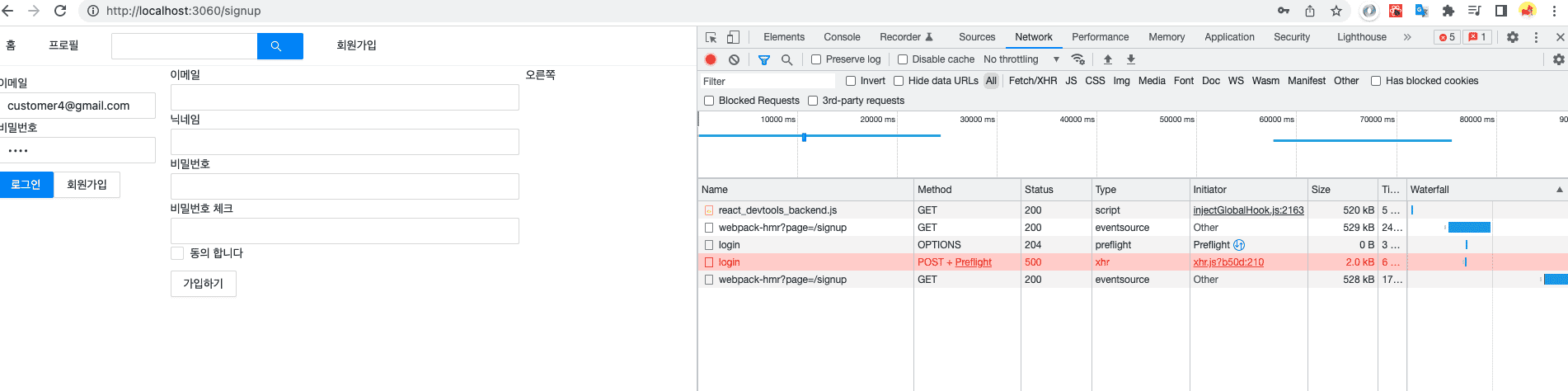1568x391 pixels.
Task: Check the Disable cache option
Action: 903,59
